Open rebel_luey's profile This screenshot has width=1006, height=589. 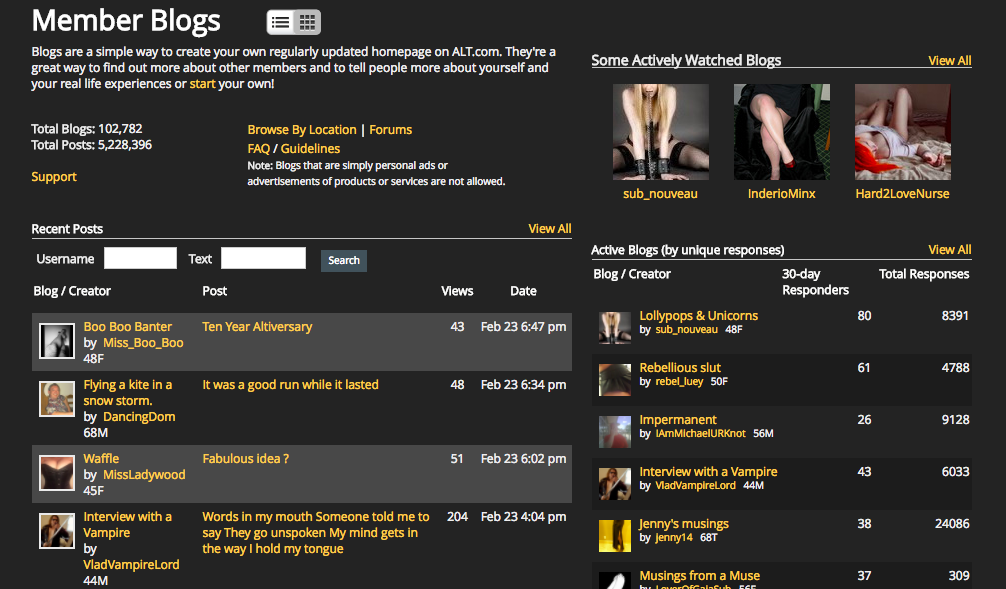pos(679,382)
